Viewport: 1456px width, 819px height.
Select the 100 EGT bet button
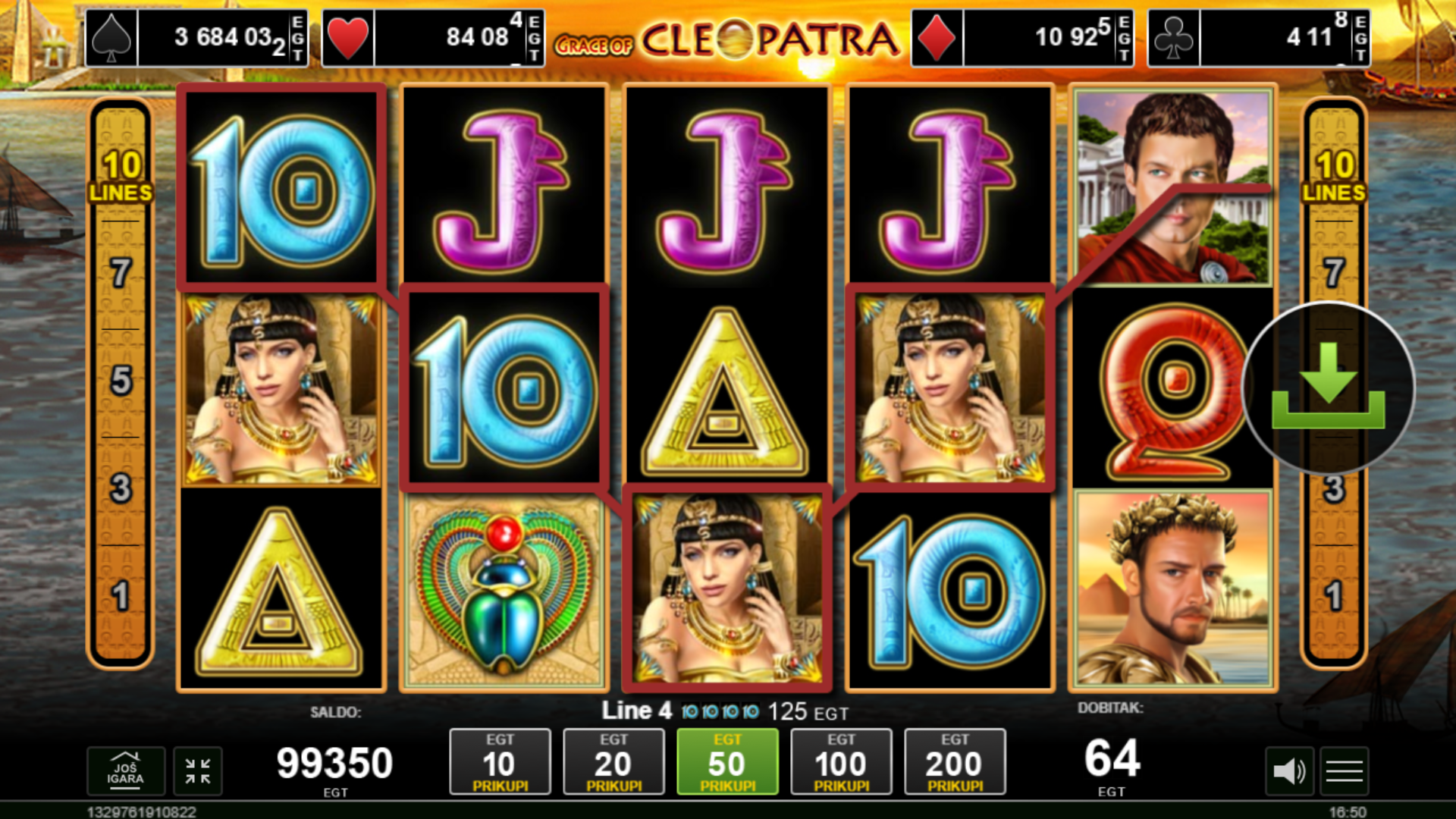coord(841,762)
